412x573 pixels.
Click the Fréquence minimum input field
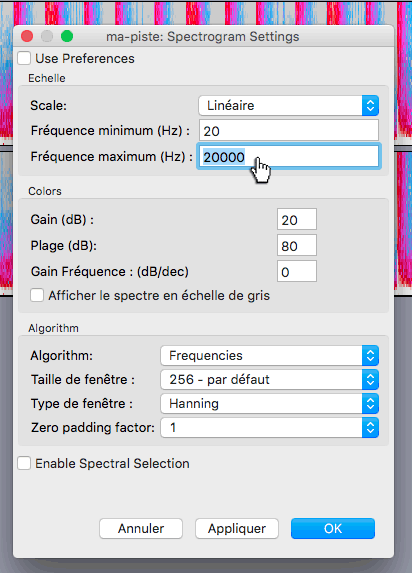coord(289,130)
